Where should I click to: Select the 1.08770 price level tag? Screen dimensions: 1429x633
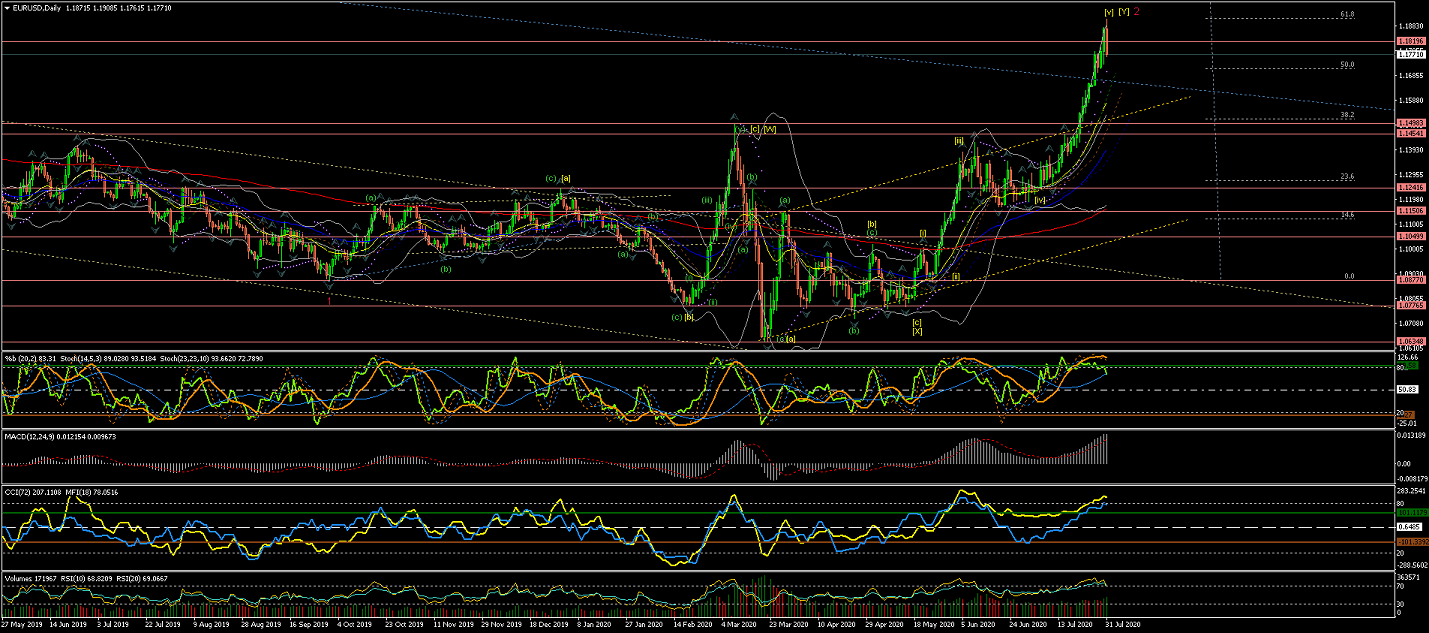(x=1411, y=281)
